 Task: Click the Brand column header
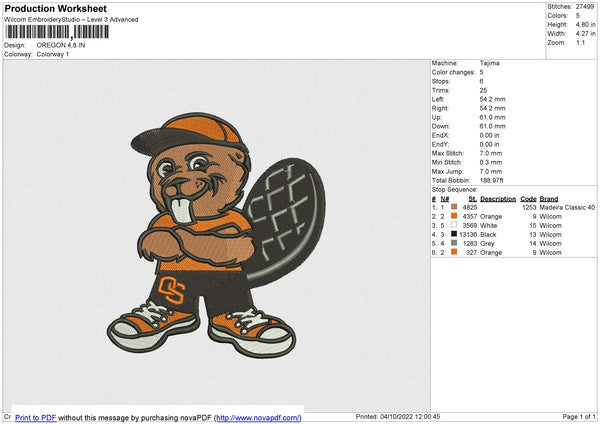pyautogui.click(x=549, y=198)
